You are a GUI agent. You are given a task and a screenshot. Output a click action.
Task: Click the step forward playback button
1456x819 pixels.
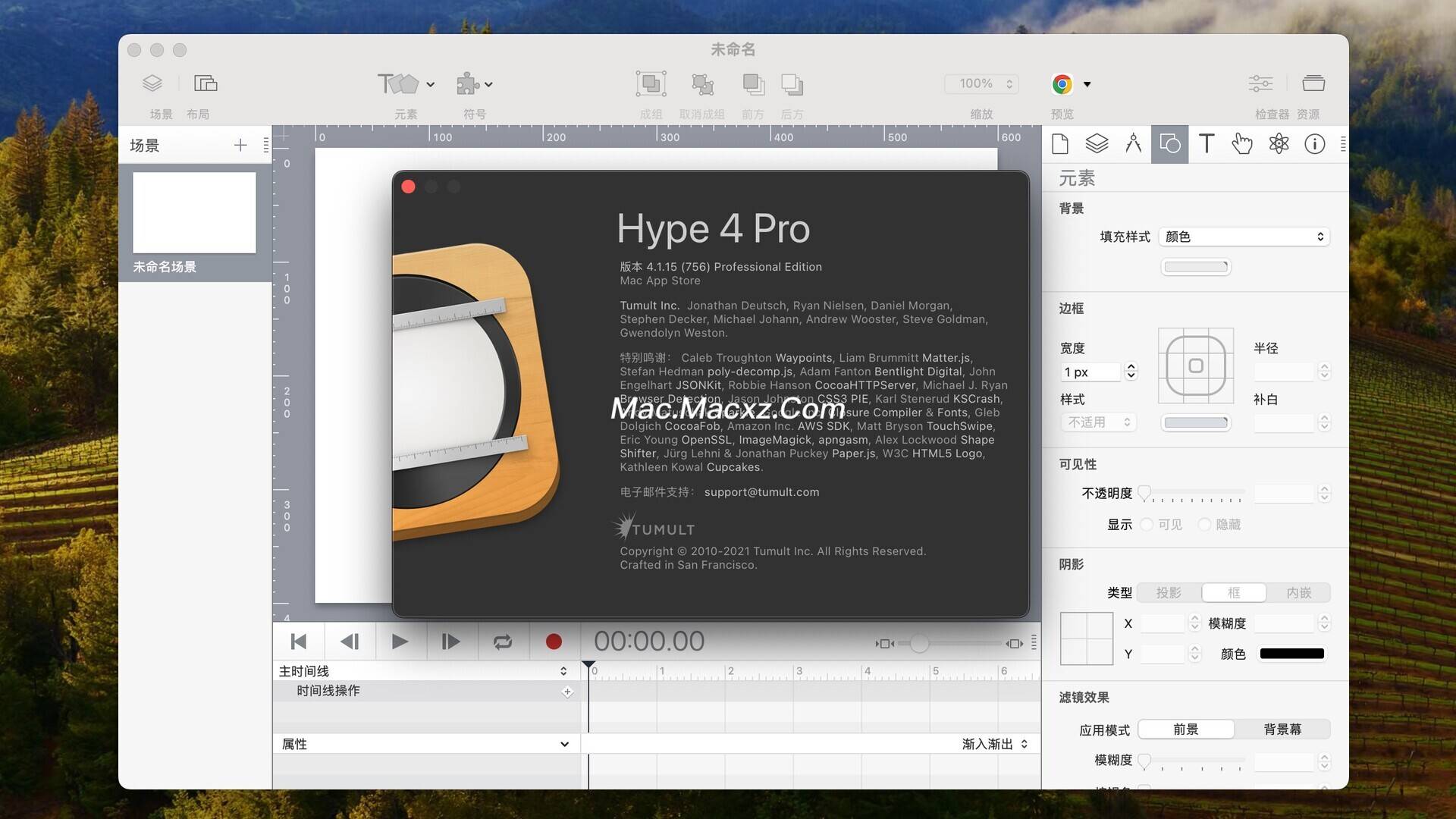pyautogui.click(x=450, y=642)
